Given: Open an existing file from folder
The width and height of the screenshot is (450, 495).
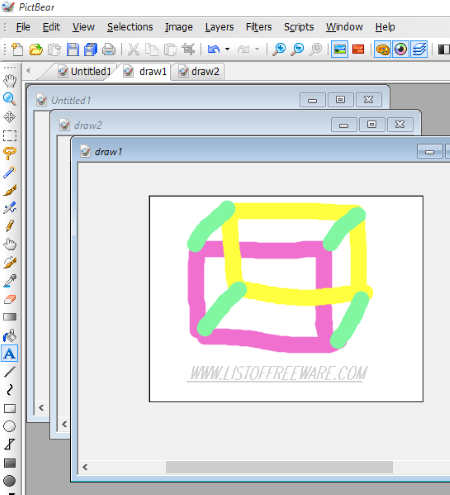Looking at the screenshot, I should coord(36,49).
